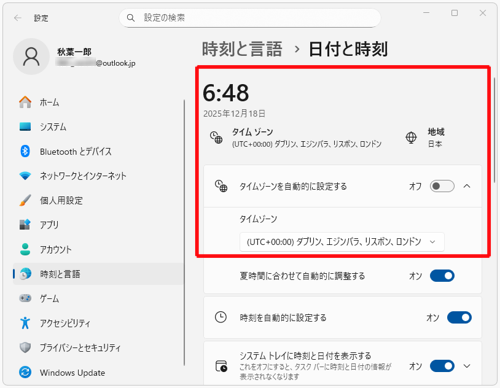This screenshot has width=500, height=388.
Task: Open ゲーム settings category
Action: 98,298
